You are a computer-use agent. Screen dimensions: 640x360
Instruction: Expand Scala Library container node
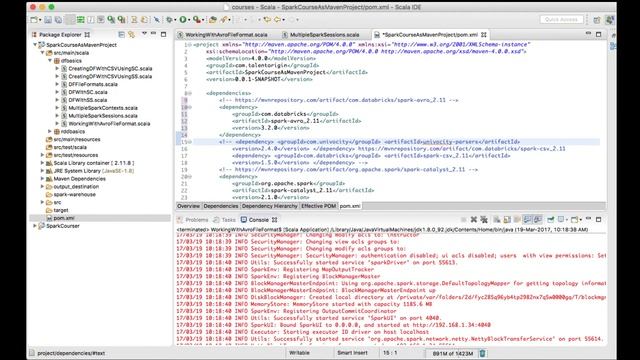coord(42,163)
